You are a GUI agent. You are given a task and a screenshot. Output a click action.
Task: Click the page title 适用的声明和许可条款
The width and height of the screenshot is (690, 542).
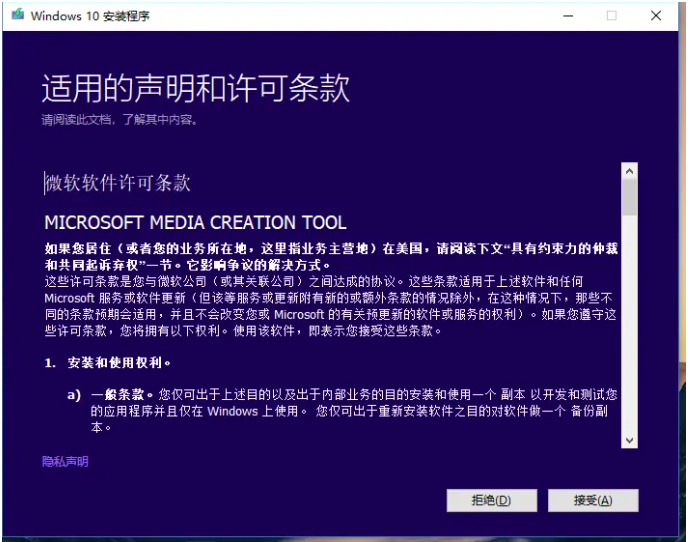[x=196, y=88]
